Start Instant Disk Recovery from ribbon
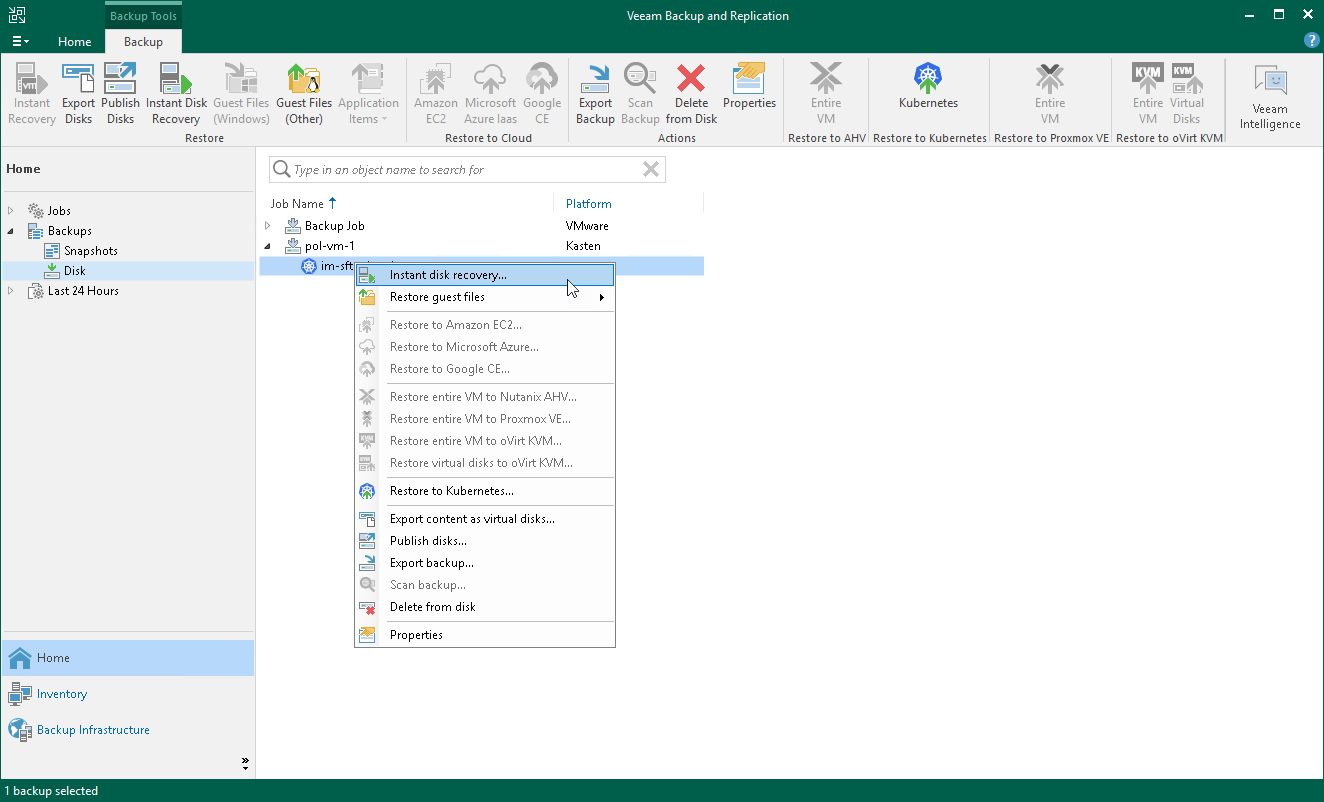 click(176, 94)
